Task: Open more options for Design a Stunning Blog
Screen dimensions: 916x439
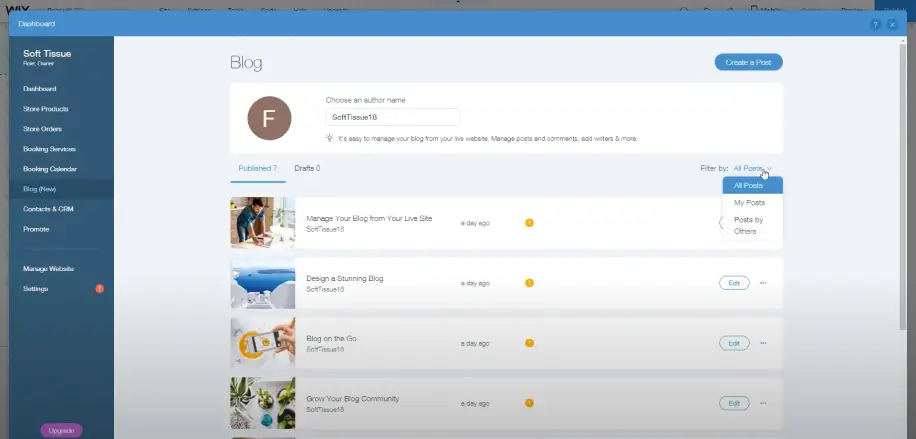Action: click(x=763, y=283)
